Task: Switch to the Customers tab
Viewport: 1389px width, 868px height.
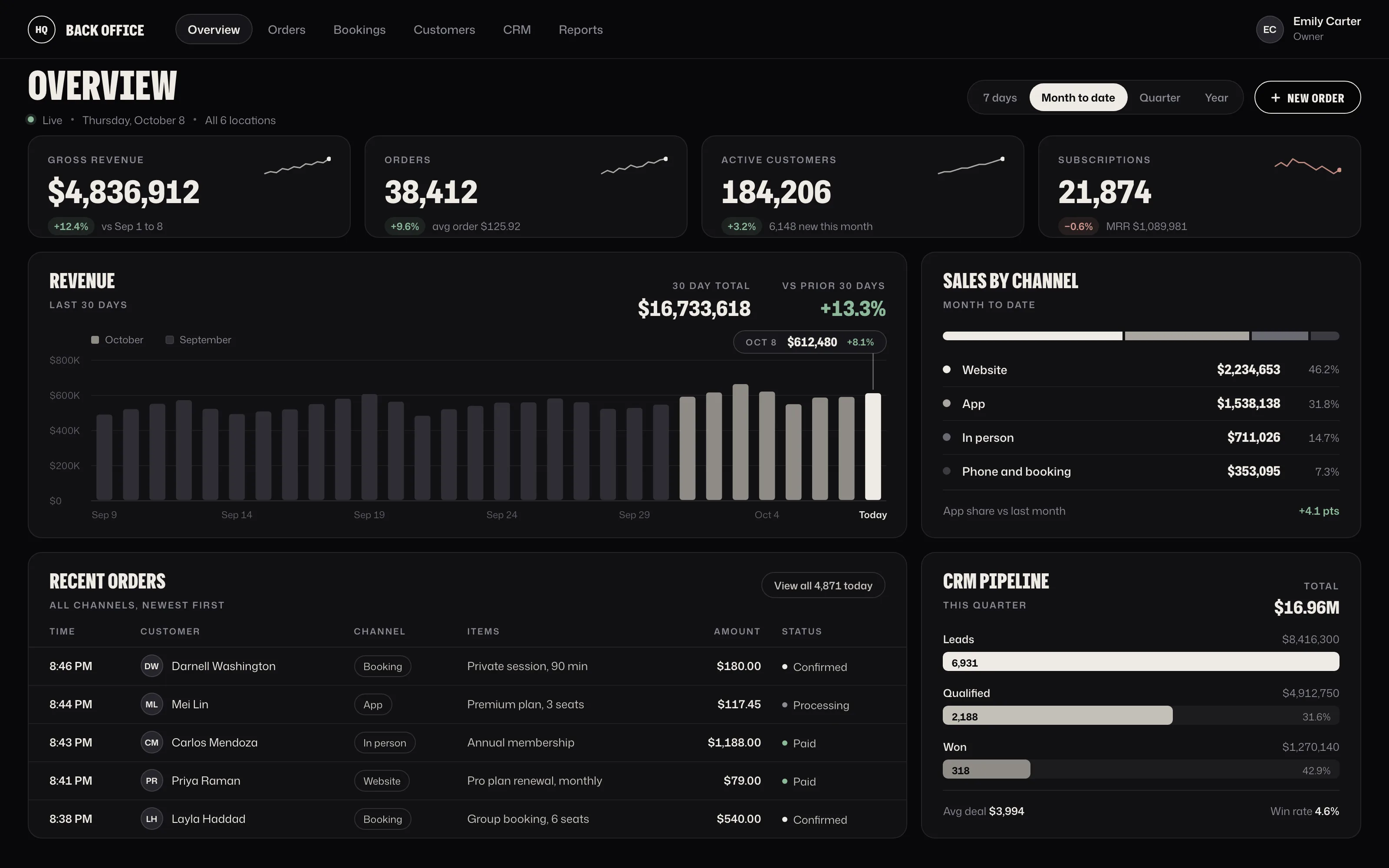Action: [444, 30]
